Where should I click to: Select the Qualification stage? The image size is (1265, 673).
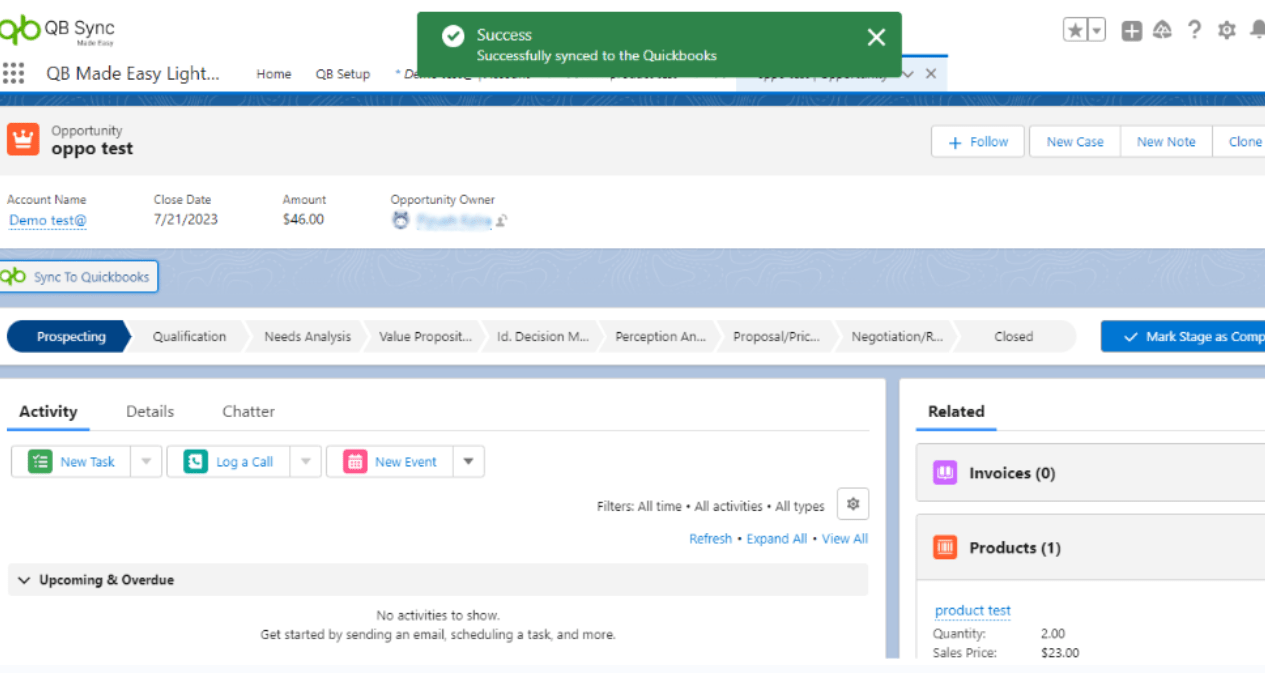tap(189, 337)
